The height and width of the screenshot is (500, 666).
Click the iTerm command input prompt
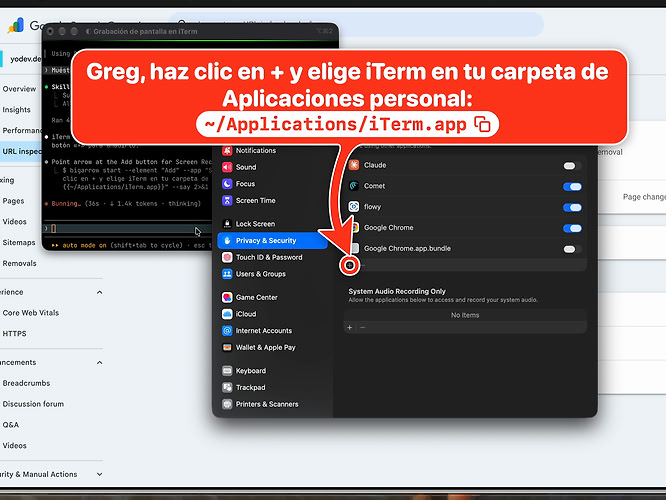[127, 229]
